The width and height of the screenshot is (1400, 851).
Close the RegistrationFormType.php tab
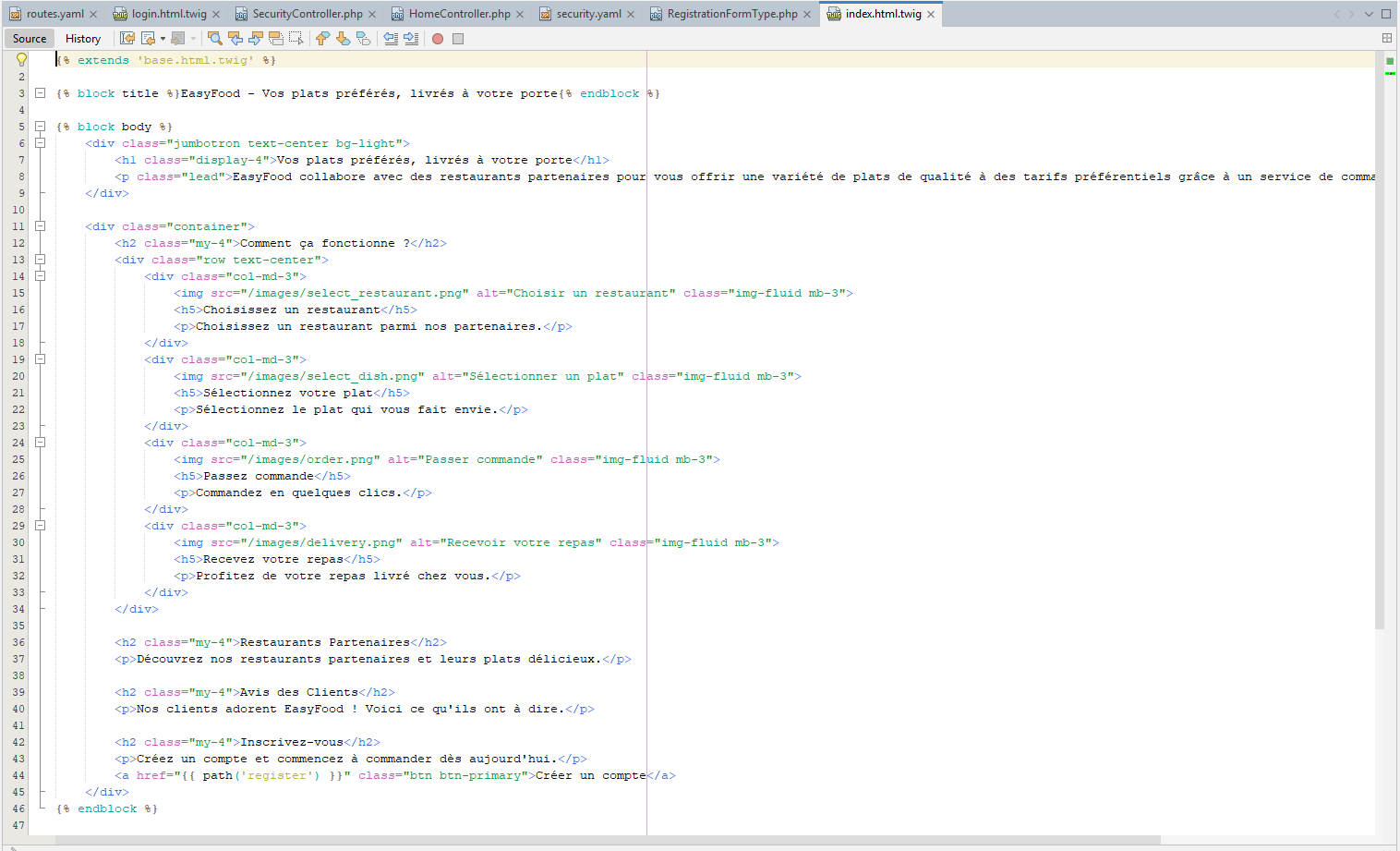[807, 14]
